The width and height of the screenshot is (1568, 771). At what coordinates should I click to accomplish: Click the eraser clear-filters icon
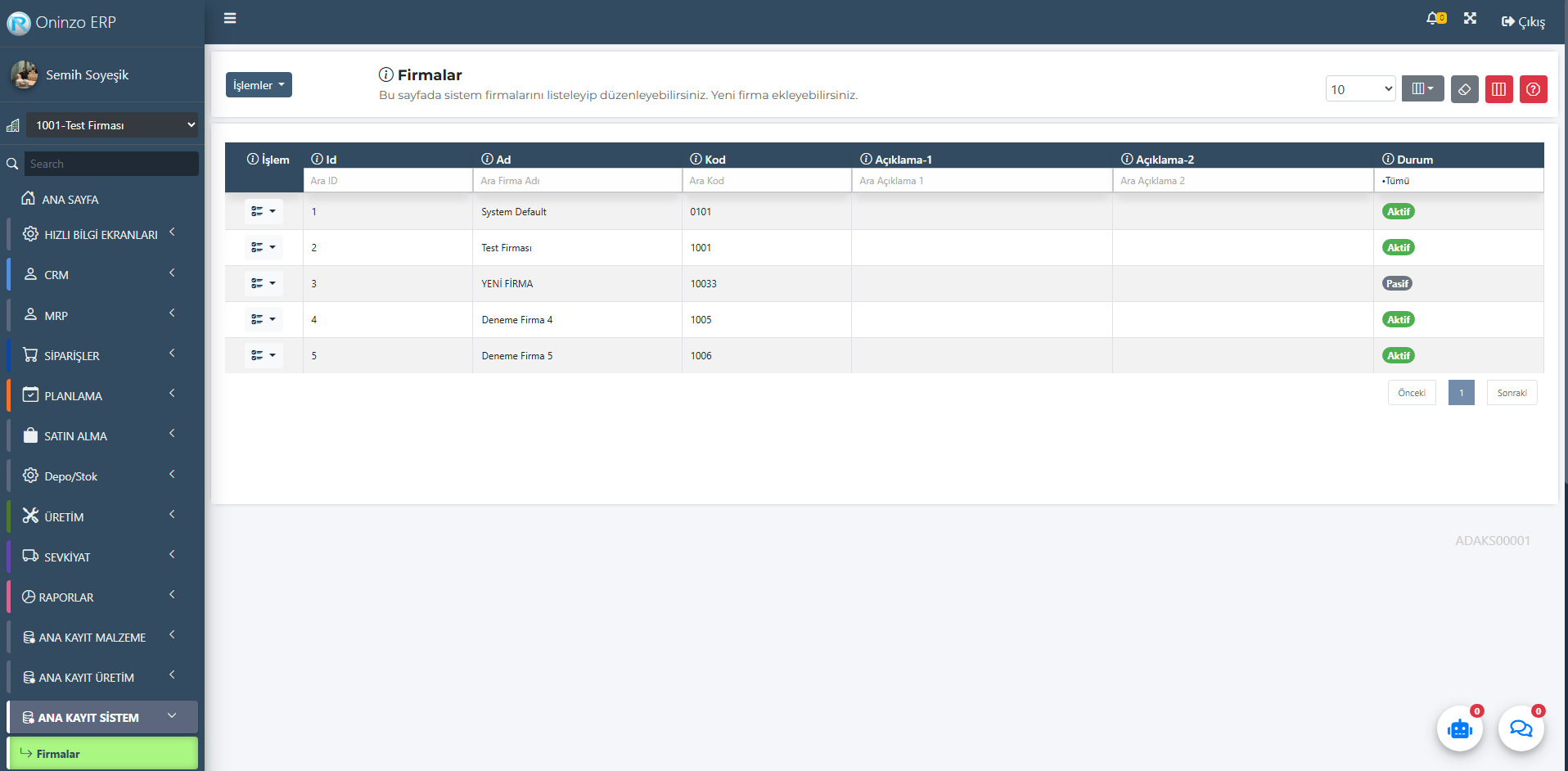pos(1464,89)
